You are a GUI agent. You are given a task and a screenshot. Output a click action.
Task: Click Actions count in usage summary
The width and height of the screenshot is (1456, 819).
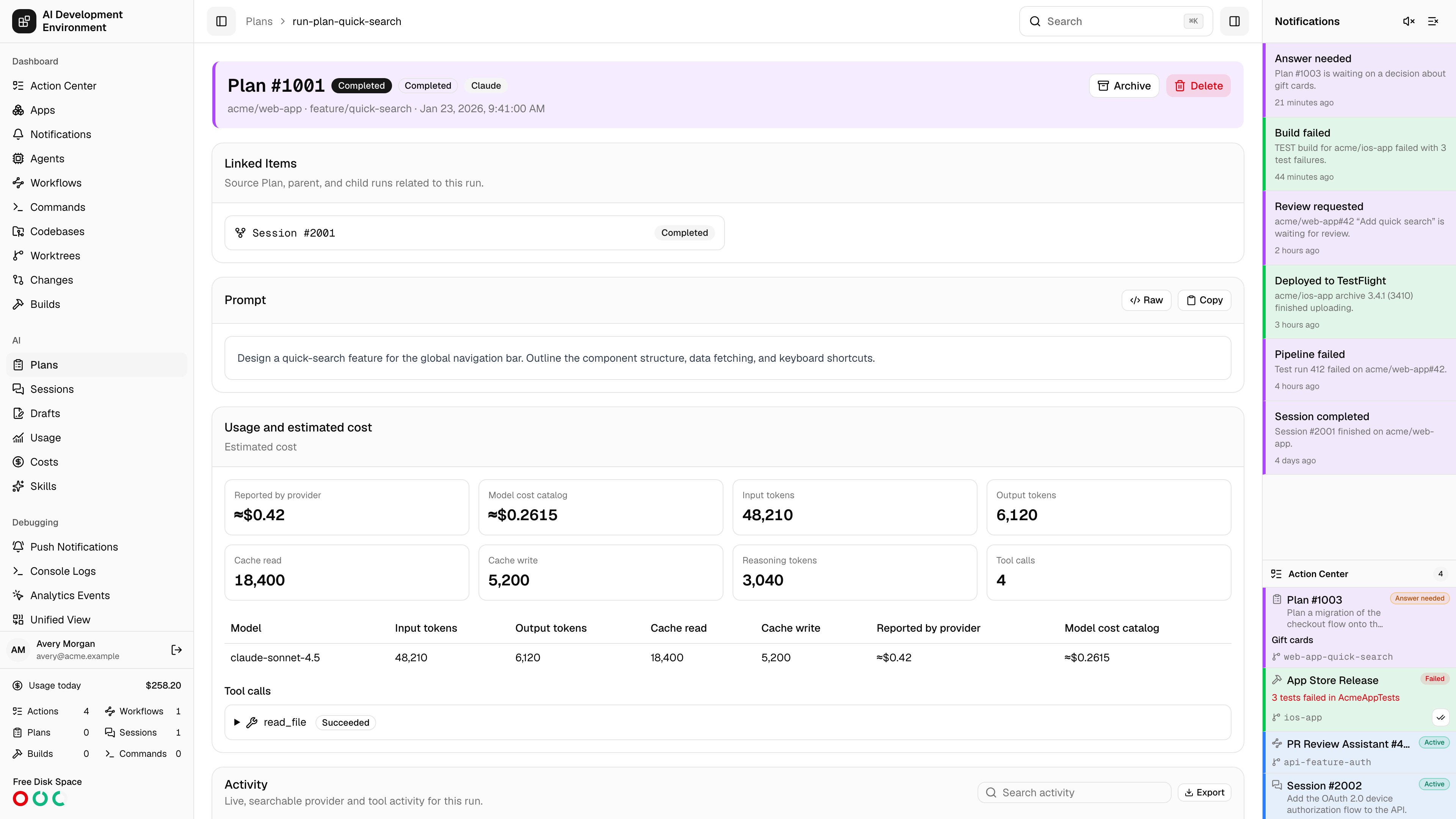coord(51,711)
